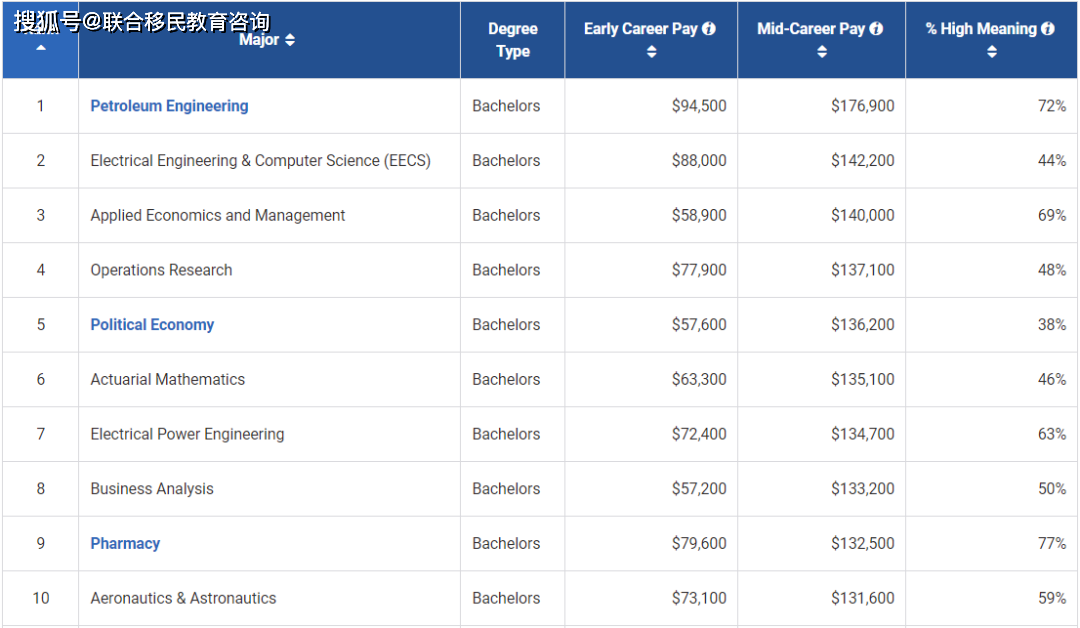This screenshot has height=628, width=1080.
Task: Select the Electrical Power Engineering text
Action: pyautogui.click(x=187, y=434)
